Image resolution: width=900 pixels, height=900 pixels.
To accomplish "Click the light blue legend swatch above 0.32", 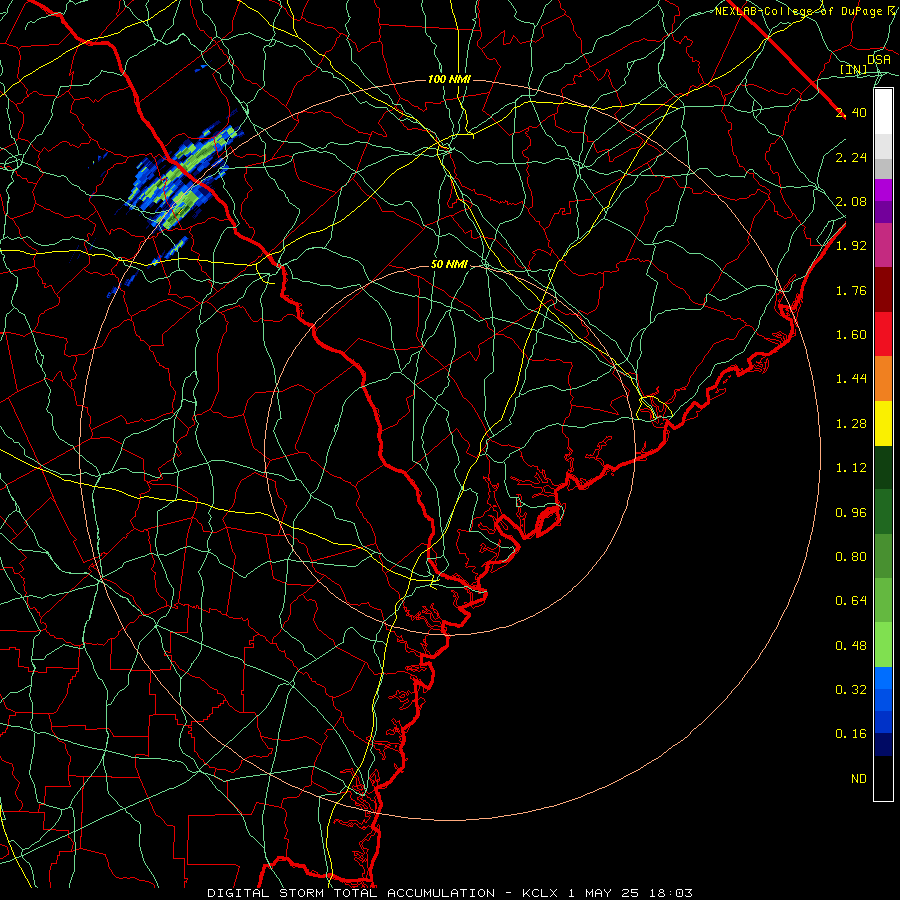I will pyautogui.click(x=883, y=678).
